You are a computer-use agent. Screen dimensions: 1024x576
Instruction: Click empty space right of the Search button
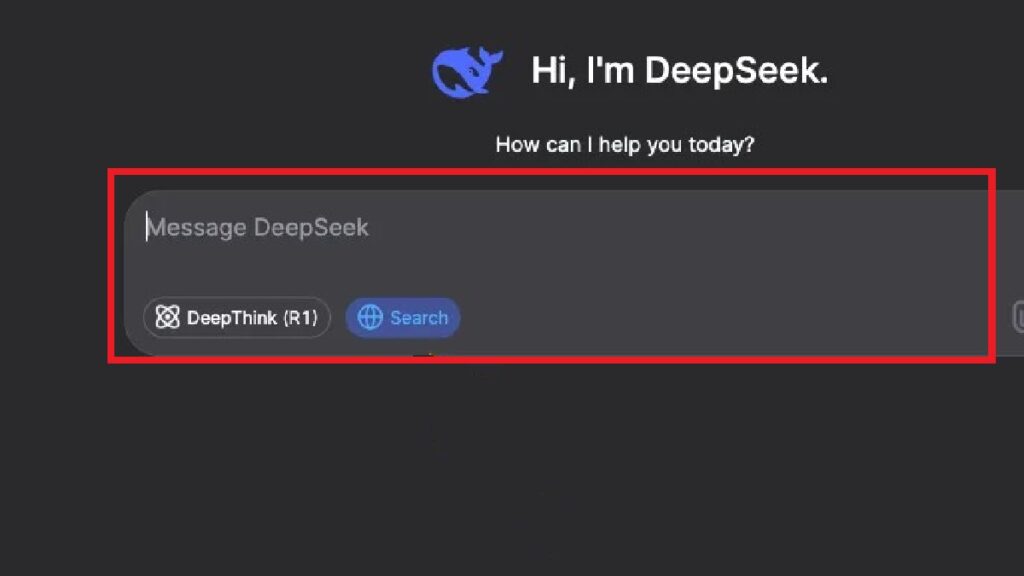(718, 318)
